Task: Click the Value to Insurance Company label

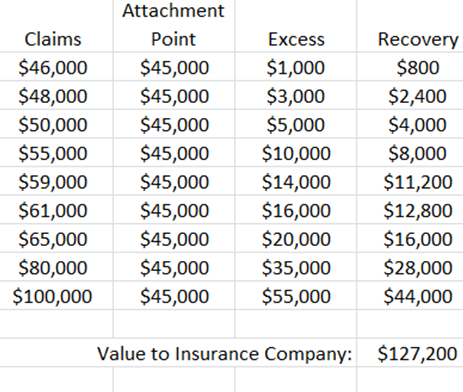Action: point(224,353)
